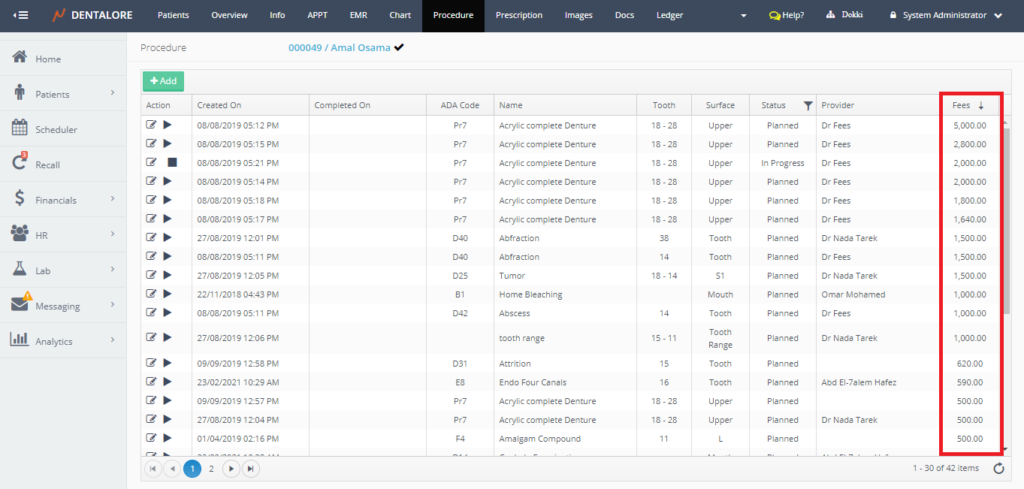This screenshot has height=489, width=1024.
Task: Click the Status column filter icon
Action: [808, 105]
